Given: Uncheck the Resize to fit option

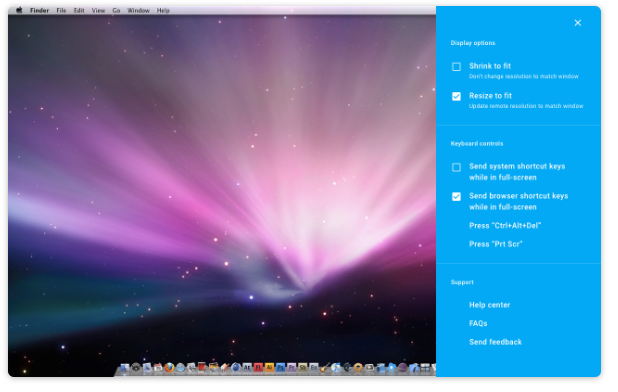Looking at the screenshot, I should click(x=456, y=97).
